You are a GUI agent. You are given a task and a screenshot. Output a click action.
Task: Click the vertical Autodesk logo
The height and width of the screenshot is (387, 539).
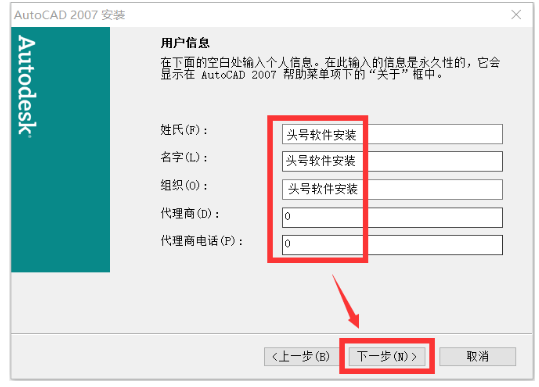[x=27, y=86]
